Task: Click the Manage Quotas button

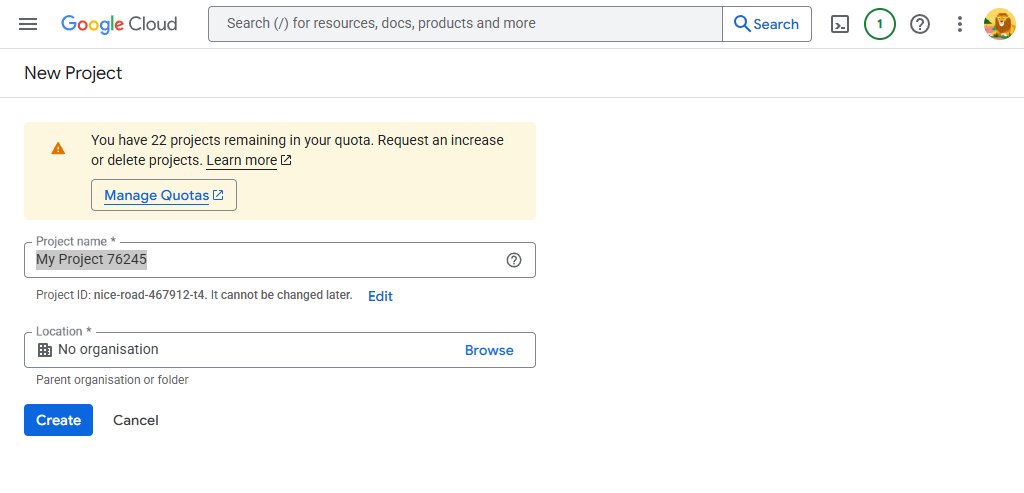Action: (164, 195)
